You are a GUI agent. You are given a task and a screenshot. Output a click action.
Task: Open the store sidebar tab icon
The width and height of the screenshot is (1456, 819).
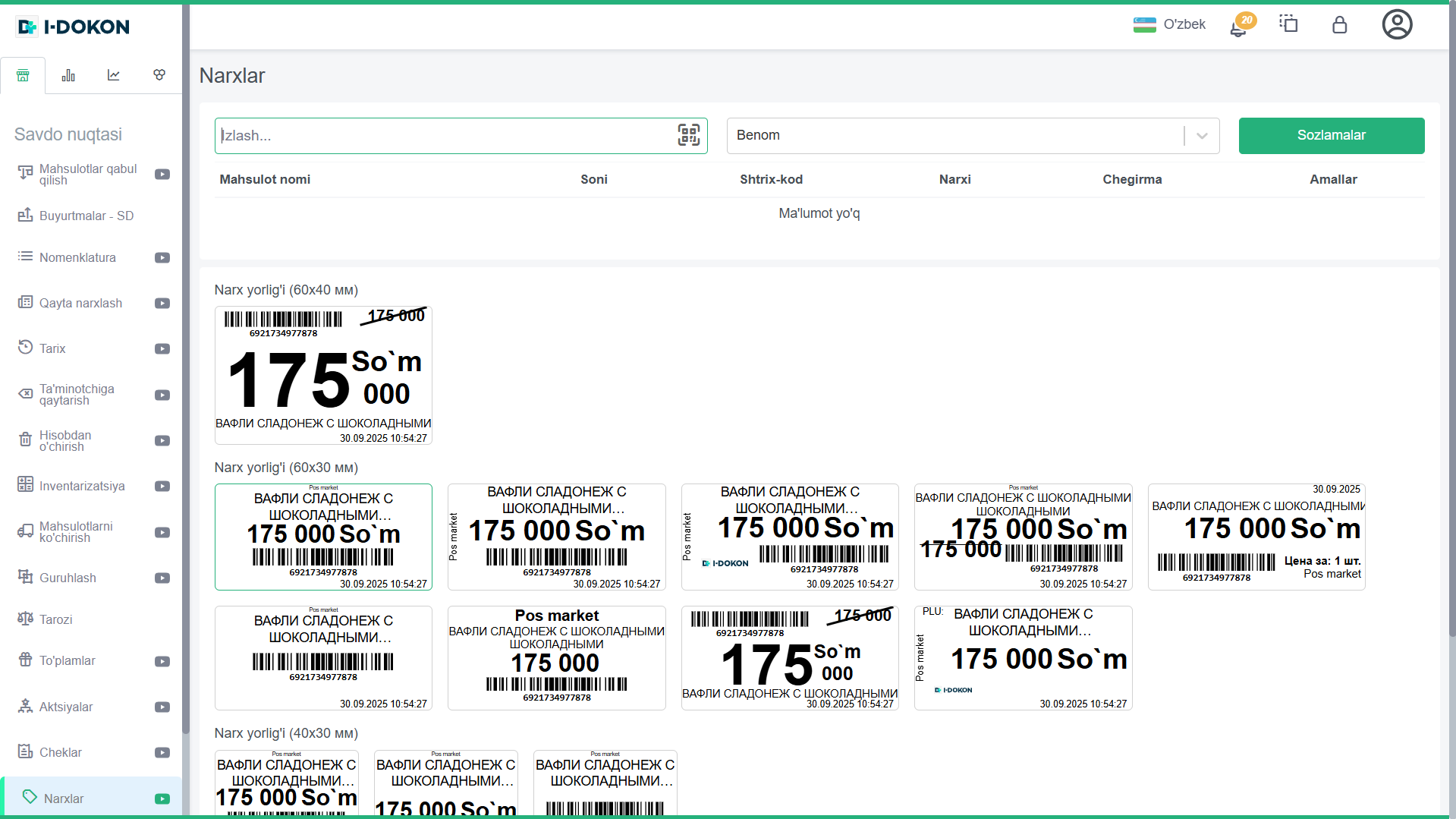click(x=23, y=75)
